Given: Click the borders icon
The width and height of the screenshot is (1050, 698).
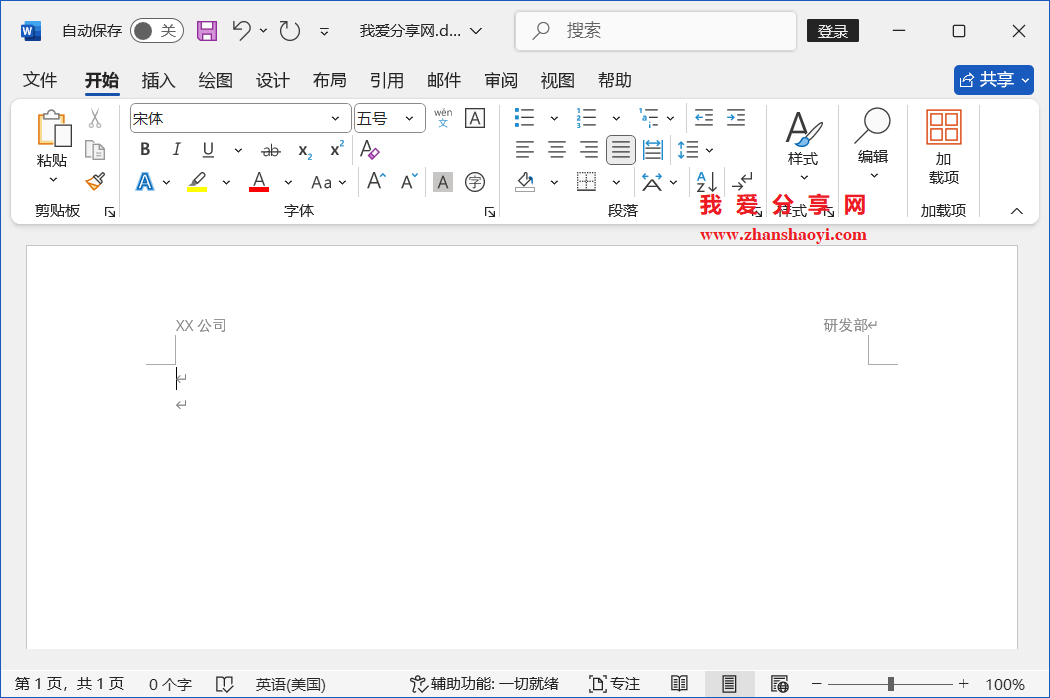Looking at the screenshot, I should tap(587, 182).
